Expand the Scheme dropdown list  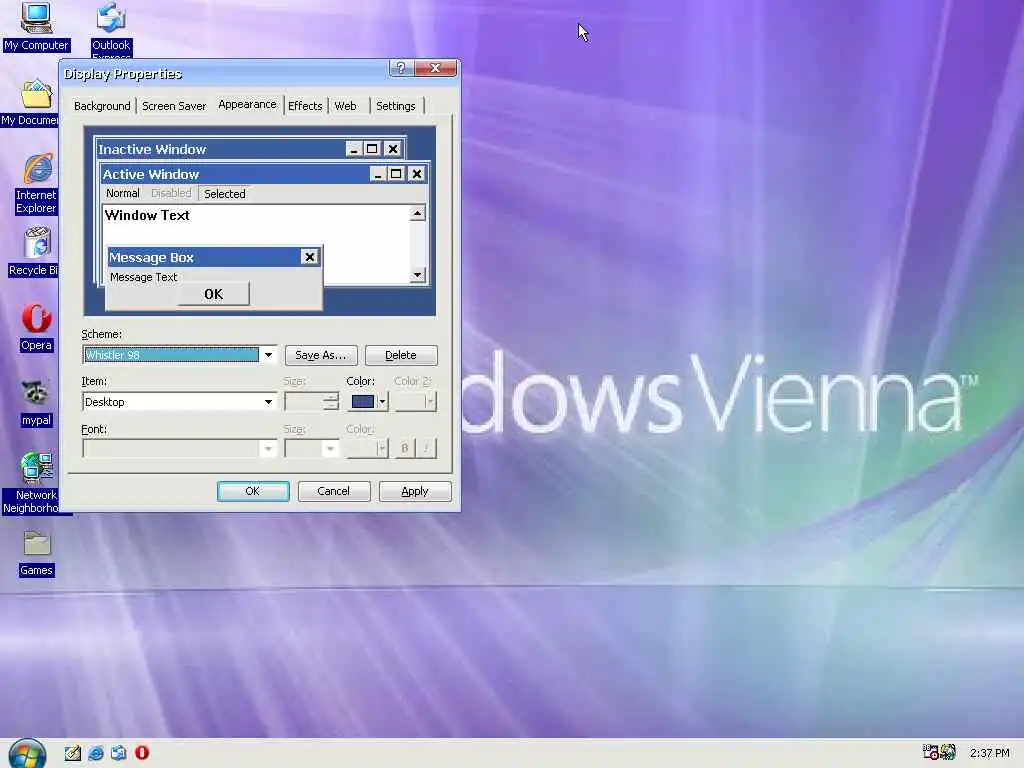268,355
